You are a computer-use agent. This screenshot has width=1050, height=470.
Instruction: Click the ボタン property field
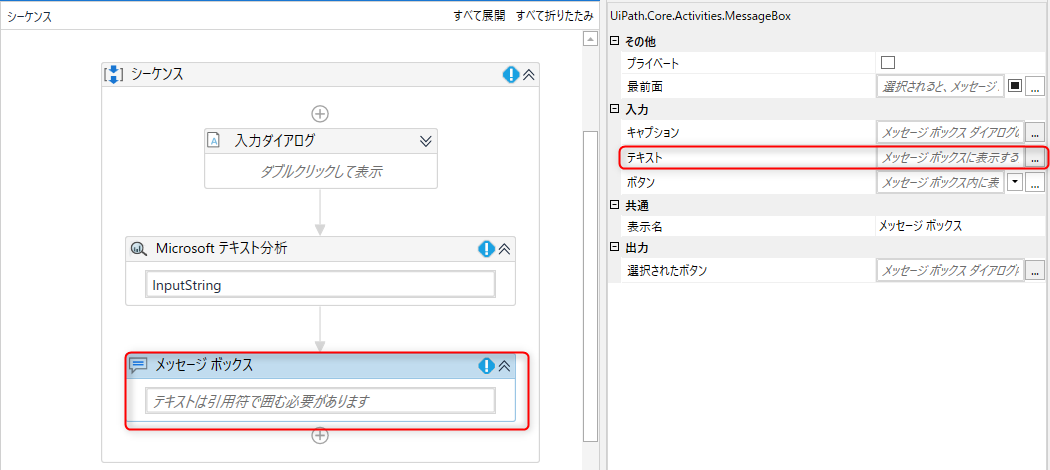[x=940, y=182]
